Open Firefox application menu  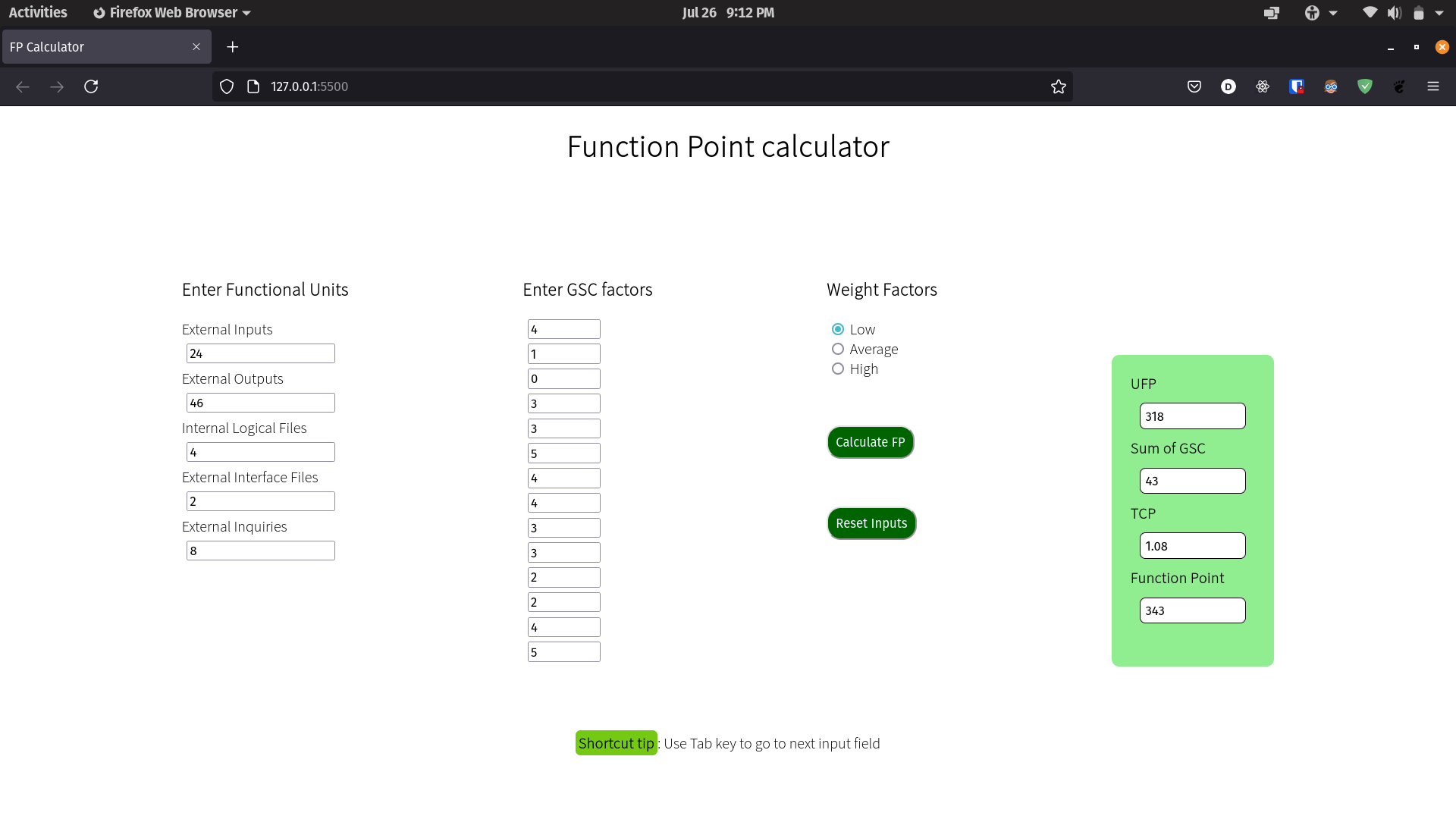[1434, 86]
